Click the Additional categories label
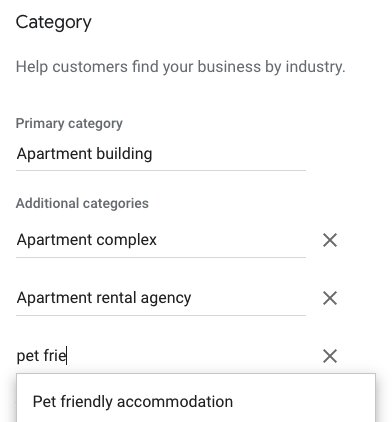This screenshot has height=422, width=392. click(82, 203)
